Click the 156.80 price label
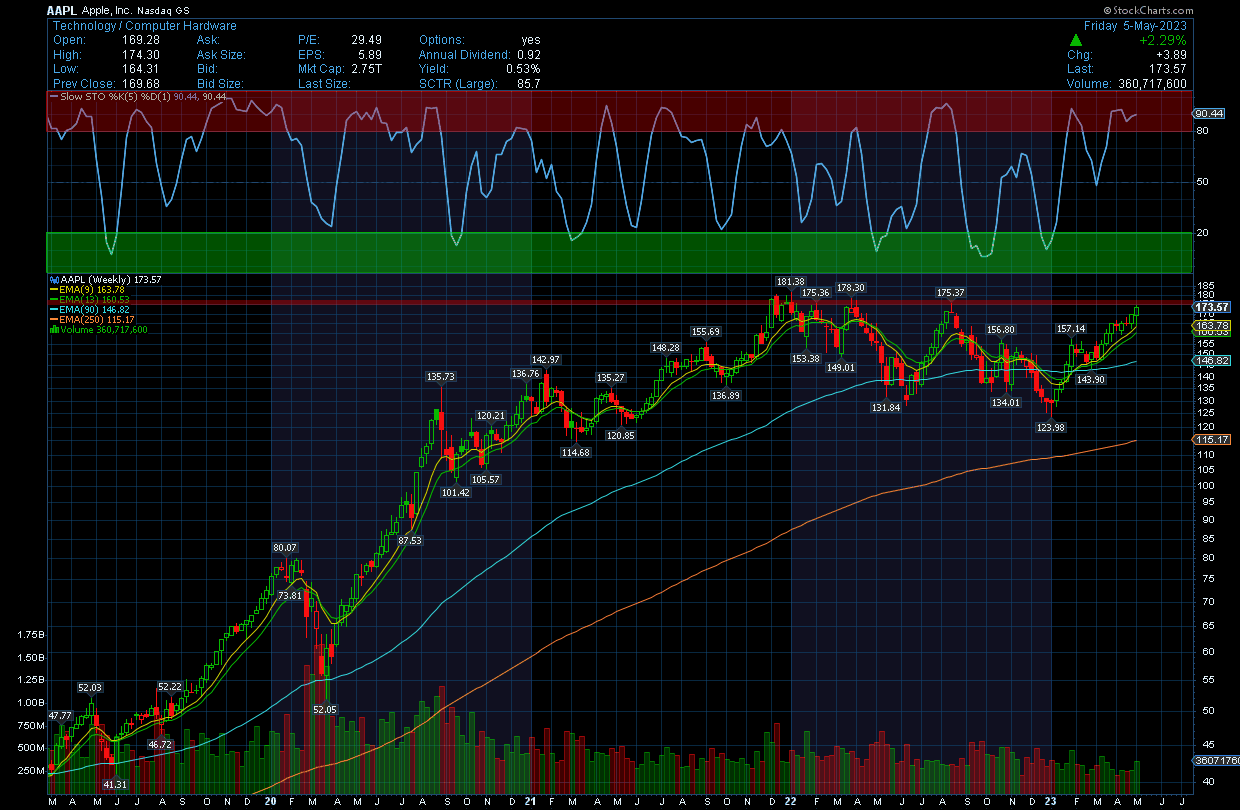Screen dimensions: 1240x810 (x=1001, y=330)
